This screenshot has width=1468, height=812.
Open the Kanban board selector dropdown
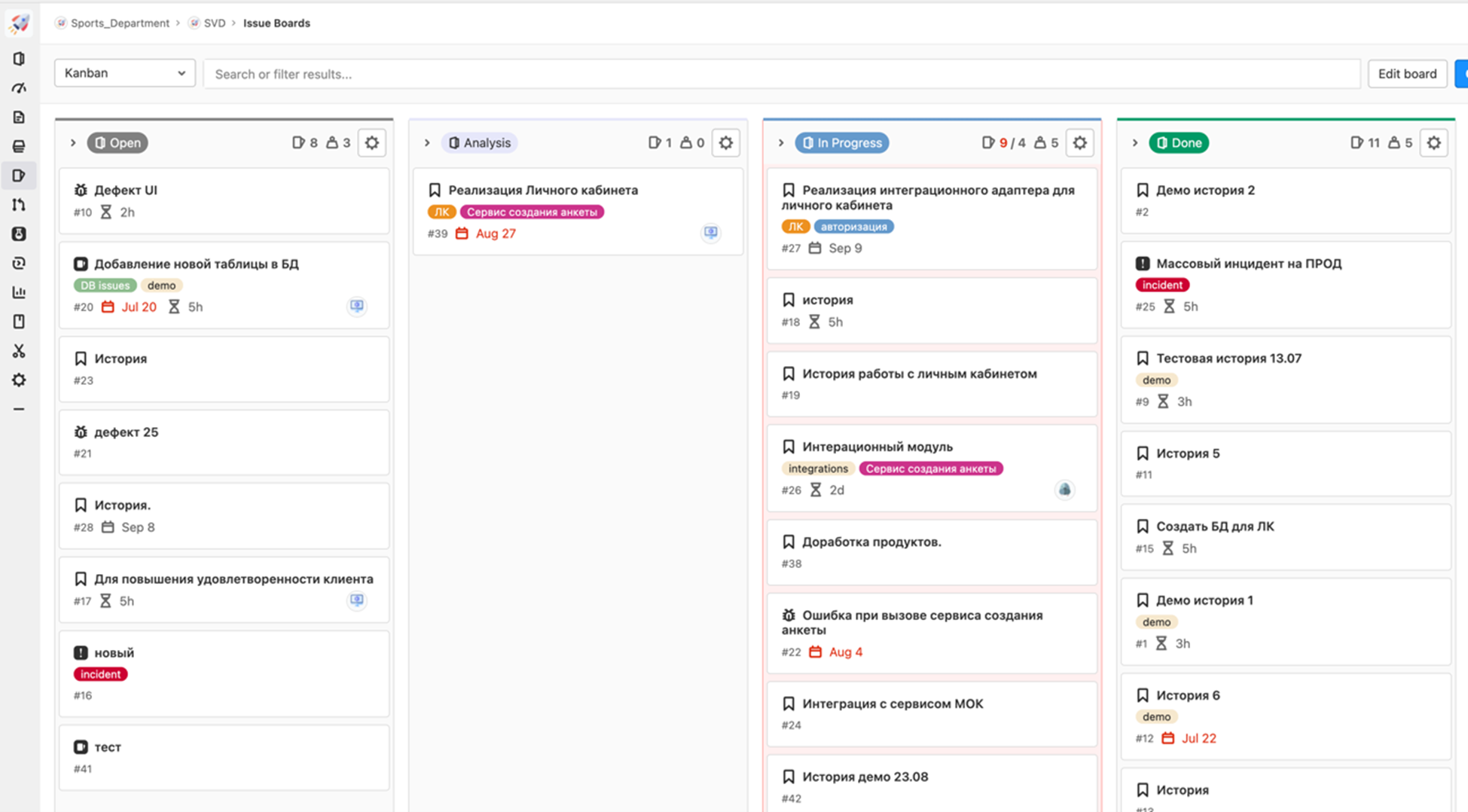[x=125, y=73]
